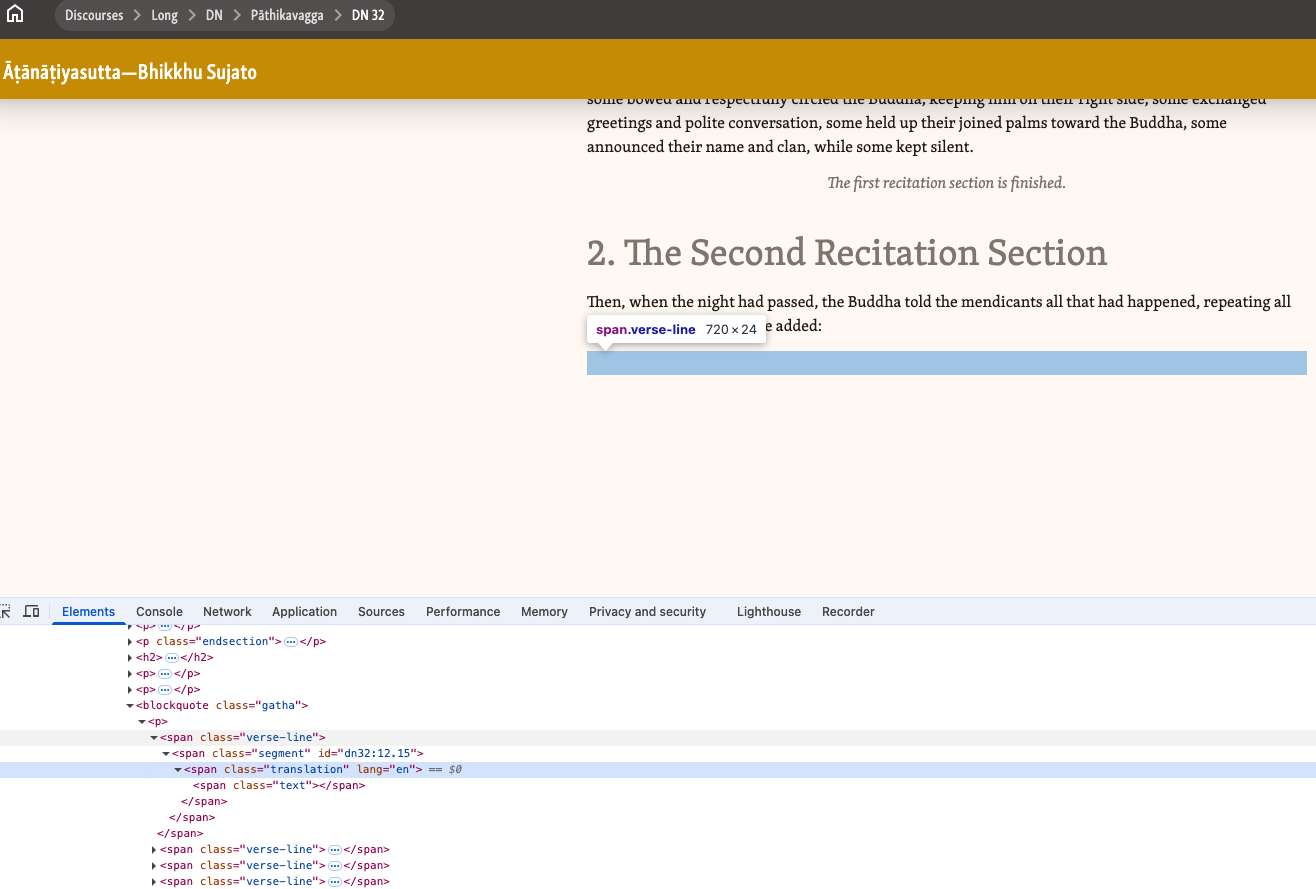Viewport: 1316px width, 889px height.
Task: Expand the endsection paragraph node
Action: 130,642
